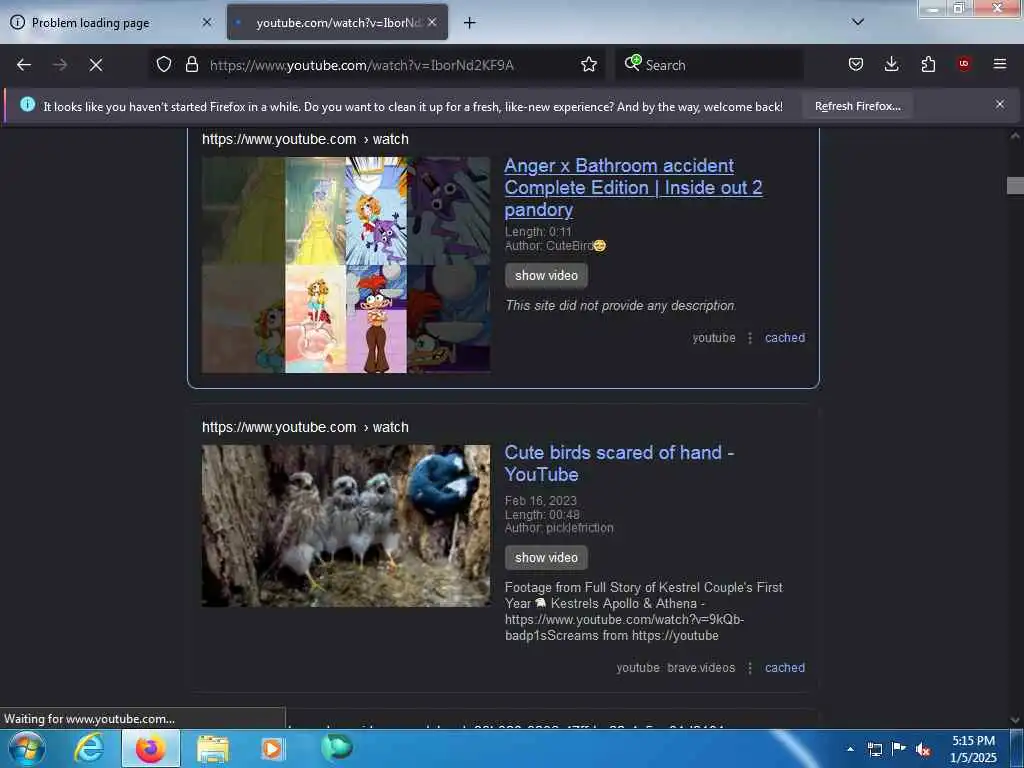Open the Action Center flag icon

(899, 749)
